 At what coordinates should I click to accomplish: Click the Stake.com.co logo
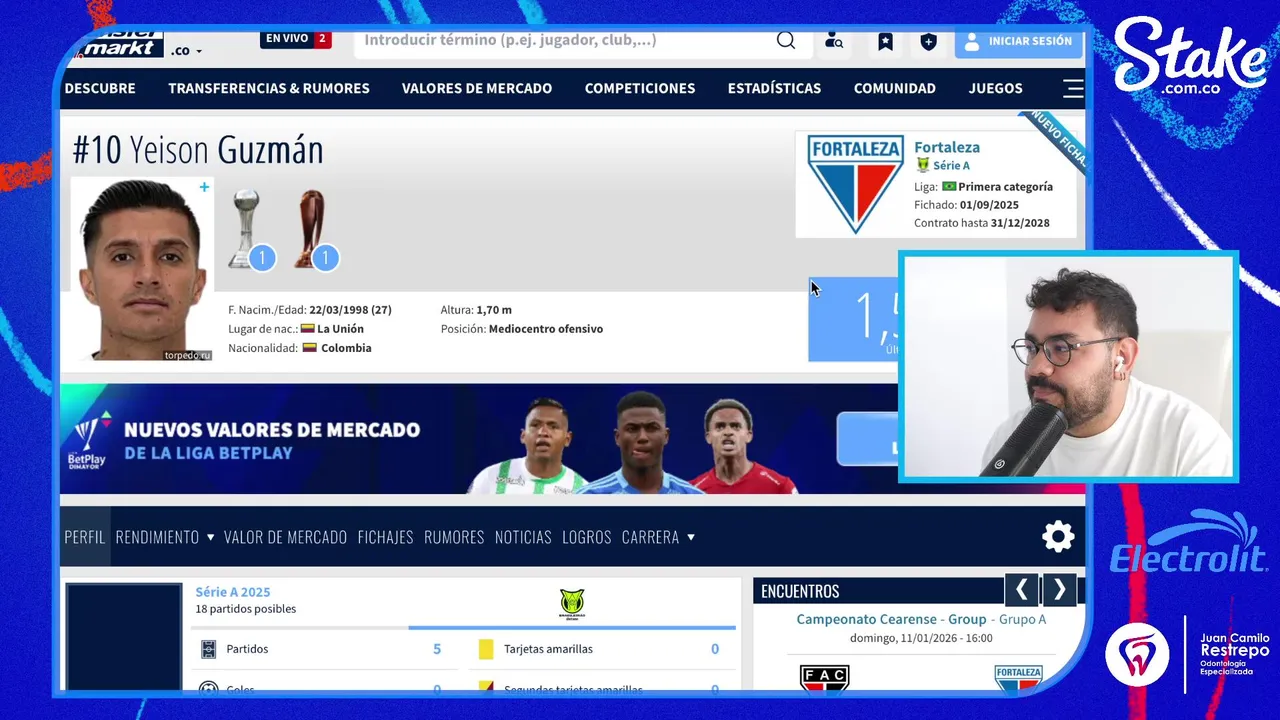pyautogui.click(x=1190, y=57)
